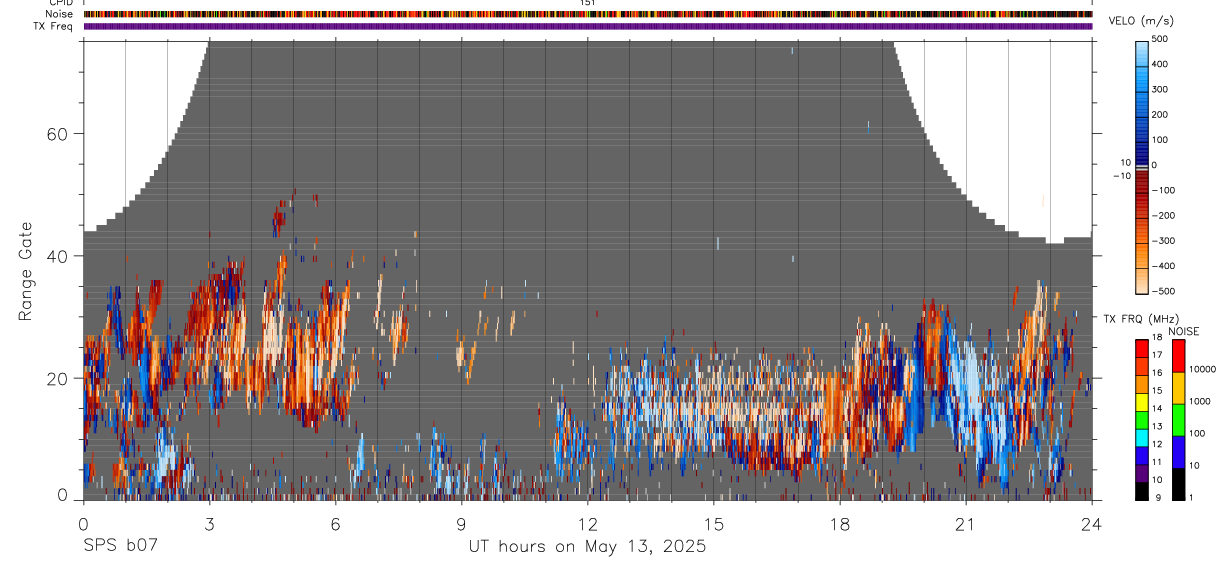This screenshot has height=567, width=1228.
Task: Click the 3 tick label on UT hours axis
Action: click(x=209, y=525)
